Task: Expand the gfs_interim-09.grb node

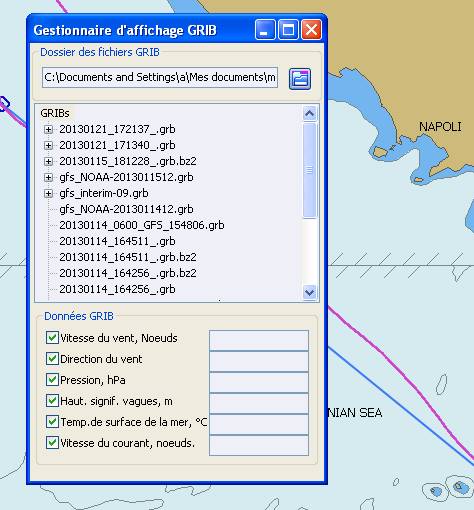Action: [x=49, y=193]
